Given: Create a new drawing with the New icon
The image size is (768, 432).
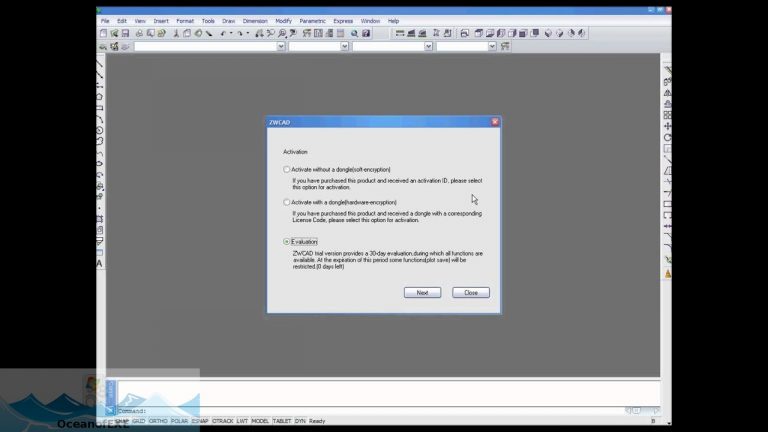Looking at the screenshot, I should coord(103,33).
